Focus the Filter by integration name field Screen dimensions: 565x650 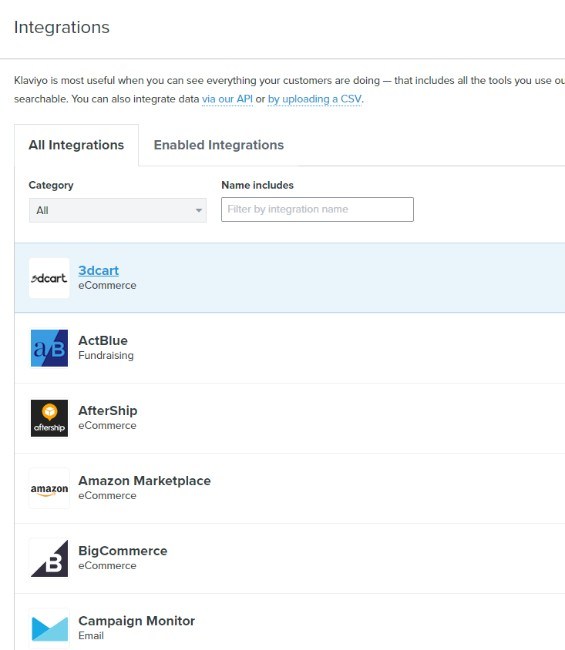317,209
